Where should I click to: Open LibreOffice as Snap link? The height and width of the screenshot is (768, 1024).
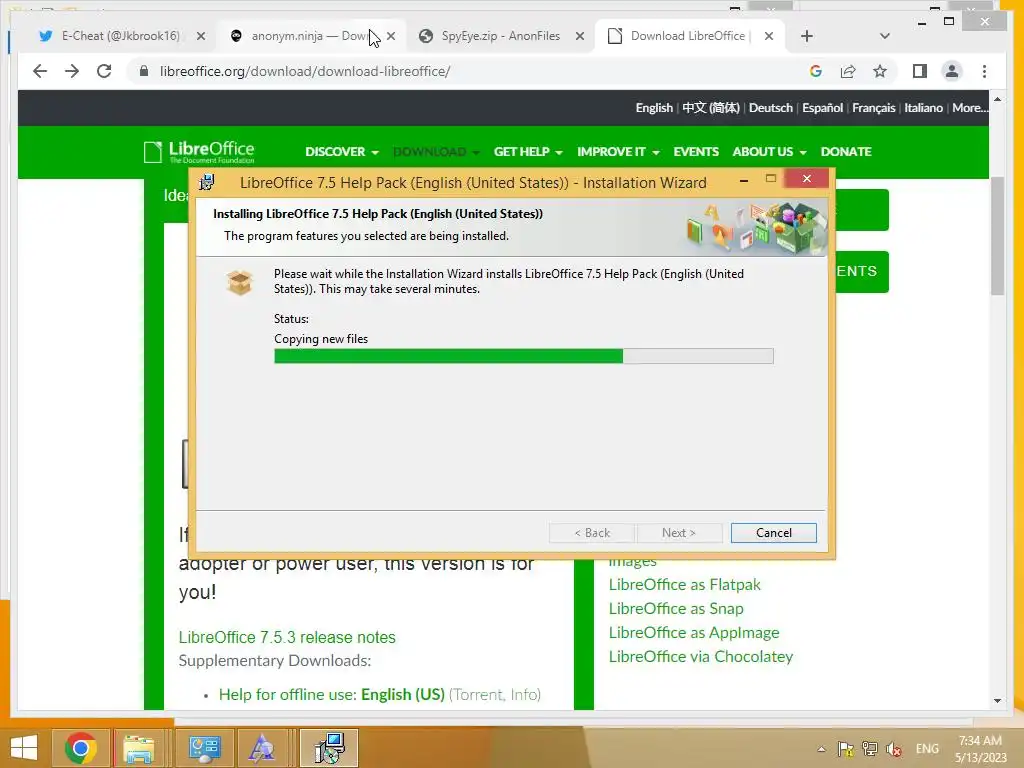(676, 609)
